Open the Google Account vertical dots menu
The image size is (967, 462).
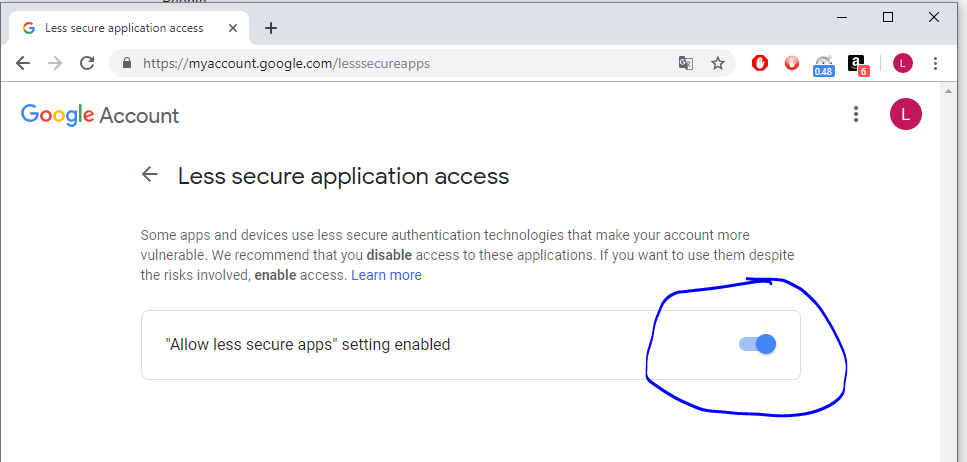856,114
